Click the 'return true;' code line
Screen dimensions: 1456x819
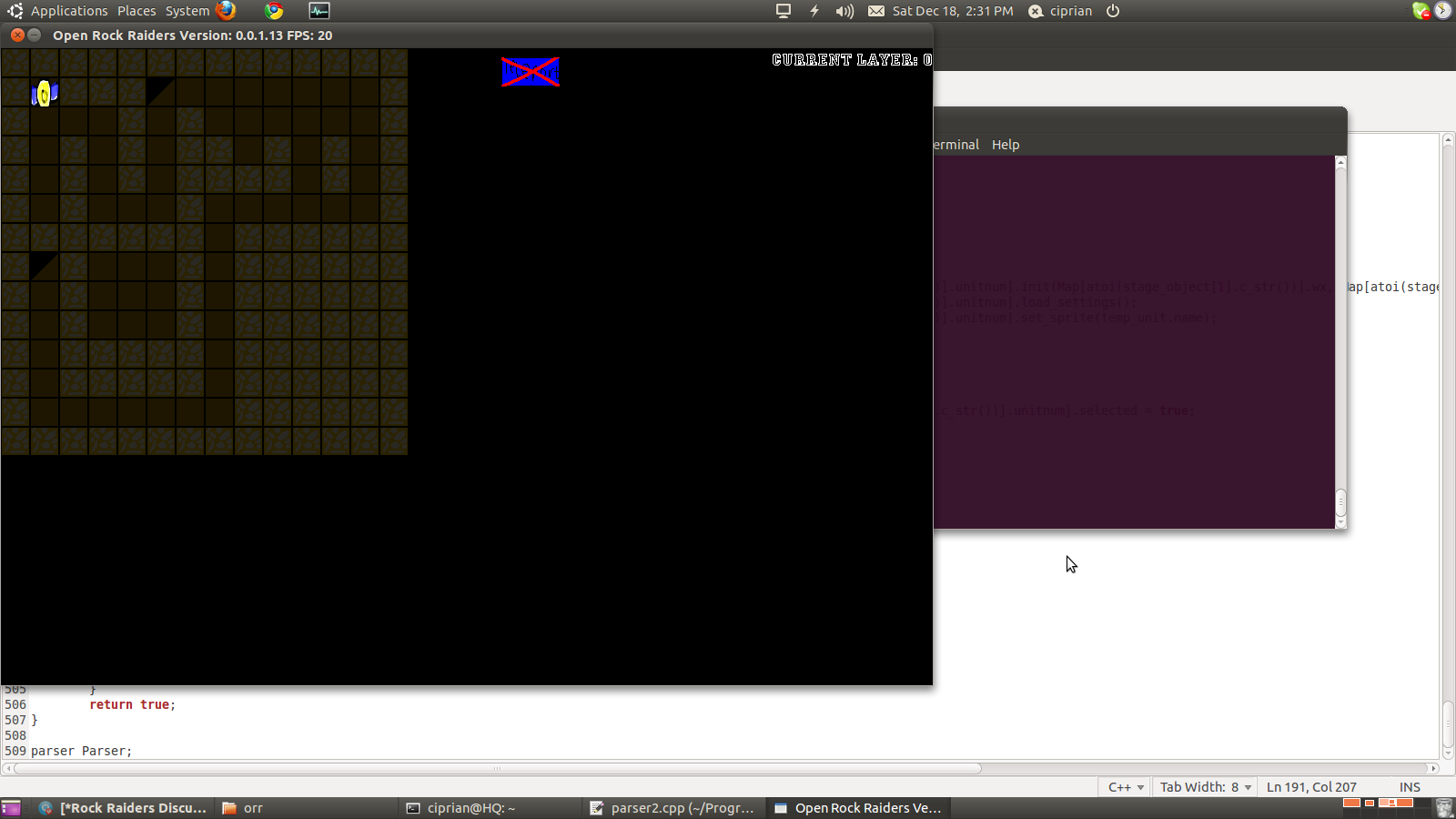(132, 704)
